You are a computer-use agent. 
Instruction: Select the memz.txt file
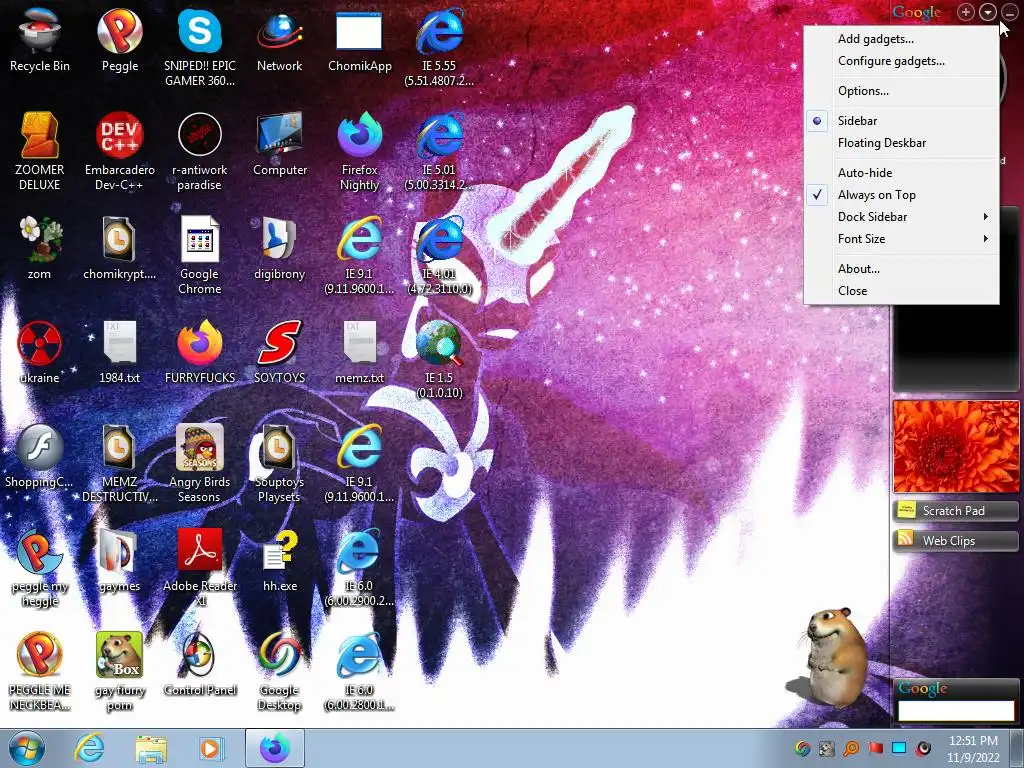pos(359,351)
